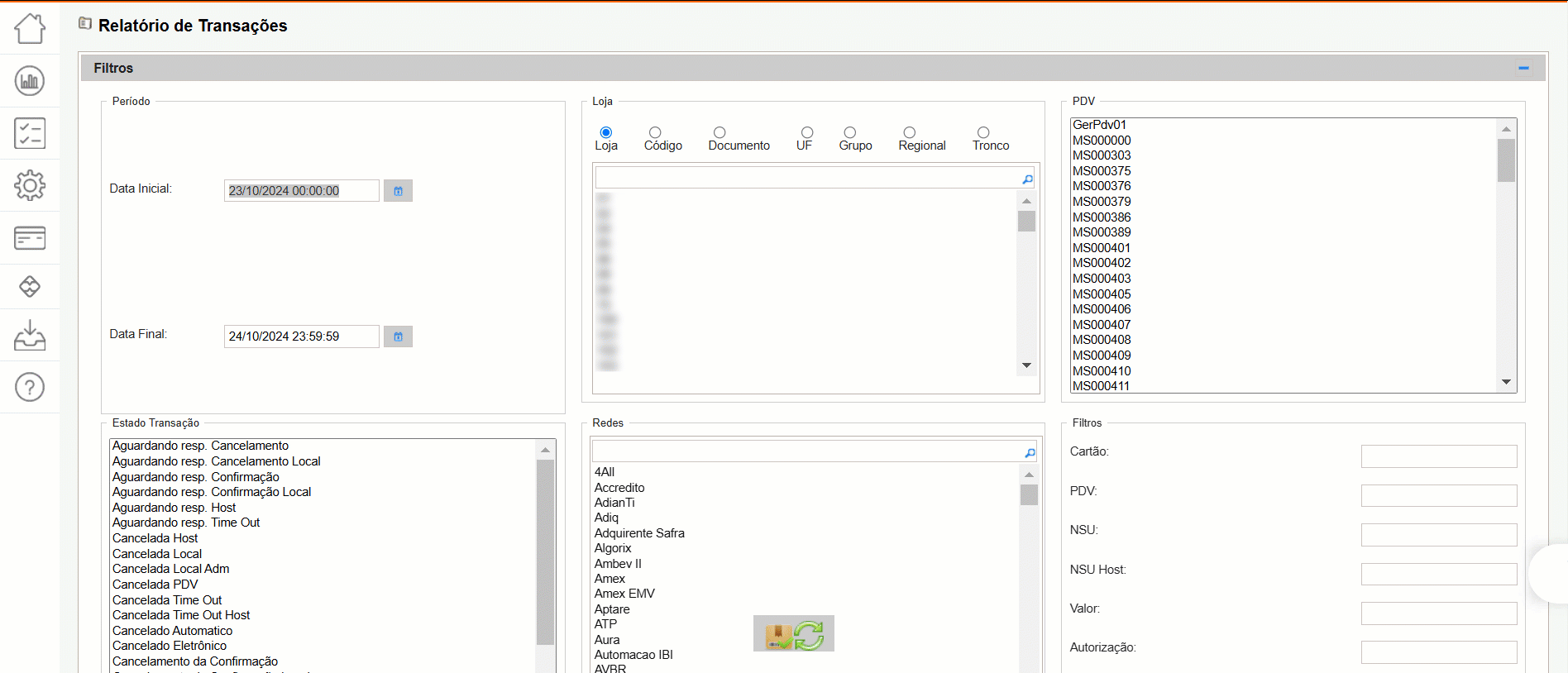Open the Home icon in the sidebar
This screenshot has width=1568, height=673.
[x=30, y=29]
